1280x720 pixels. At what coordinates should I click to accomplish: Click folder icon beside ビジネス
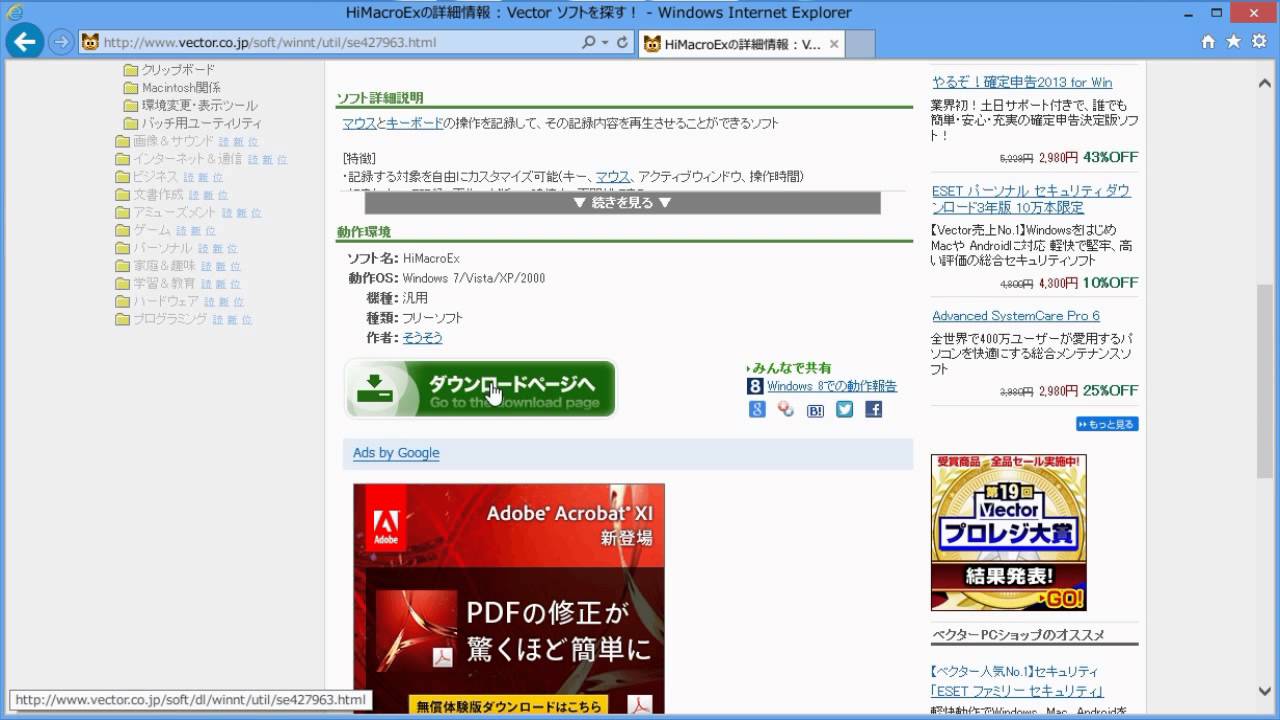(x=122, y=177)
